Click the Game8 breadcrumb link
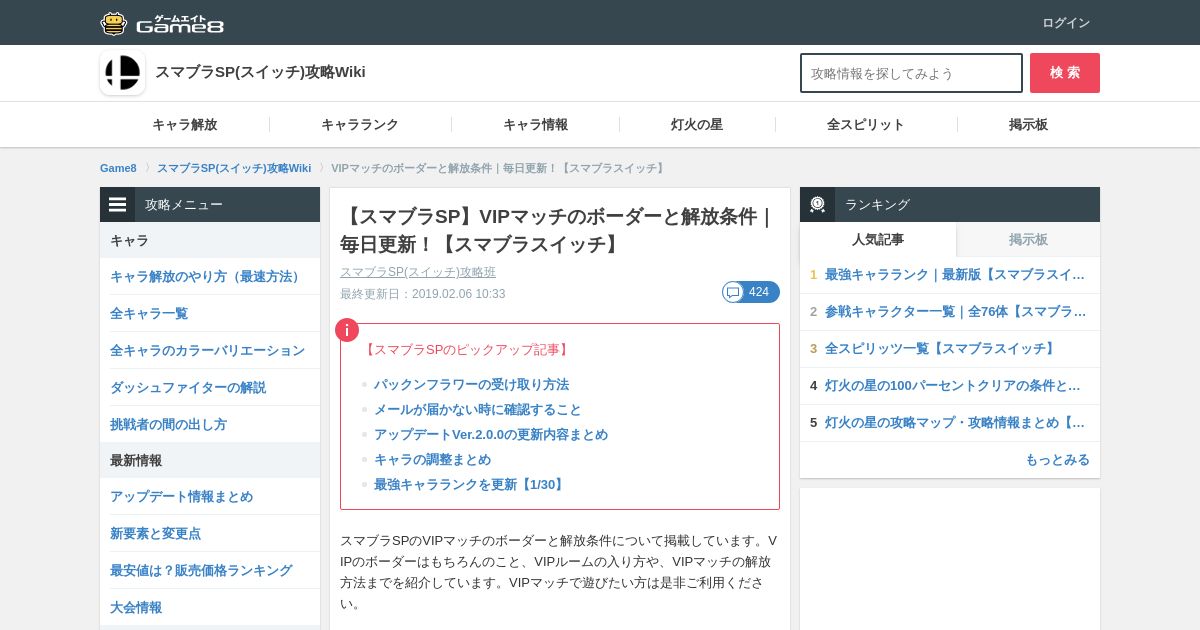 [x=118, y=168]
